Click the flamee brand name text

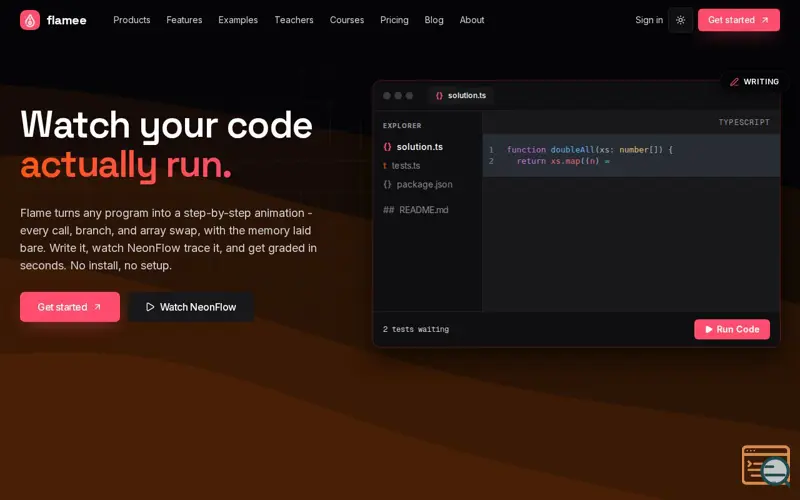coord(66,20)
